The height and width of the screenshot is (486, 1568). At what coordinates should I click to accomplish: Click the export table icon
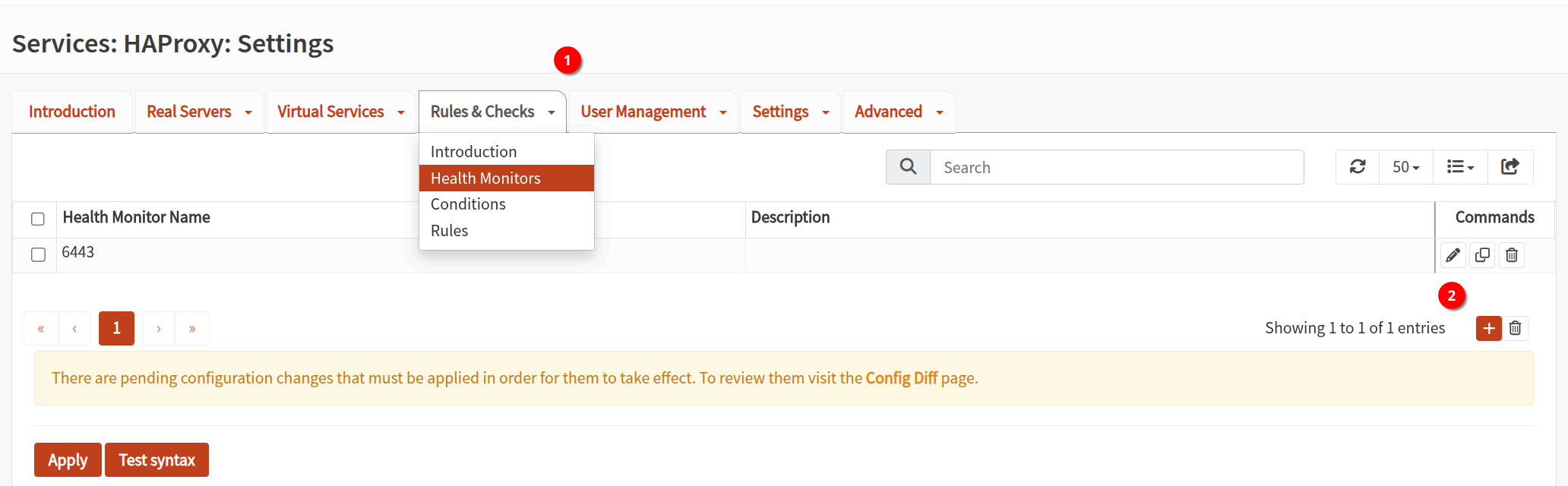pyautogui.click(x=1510, y=167)
